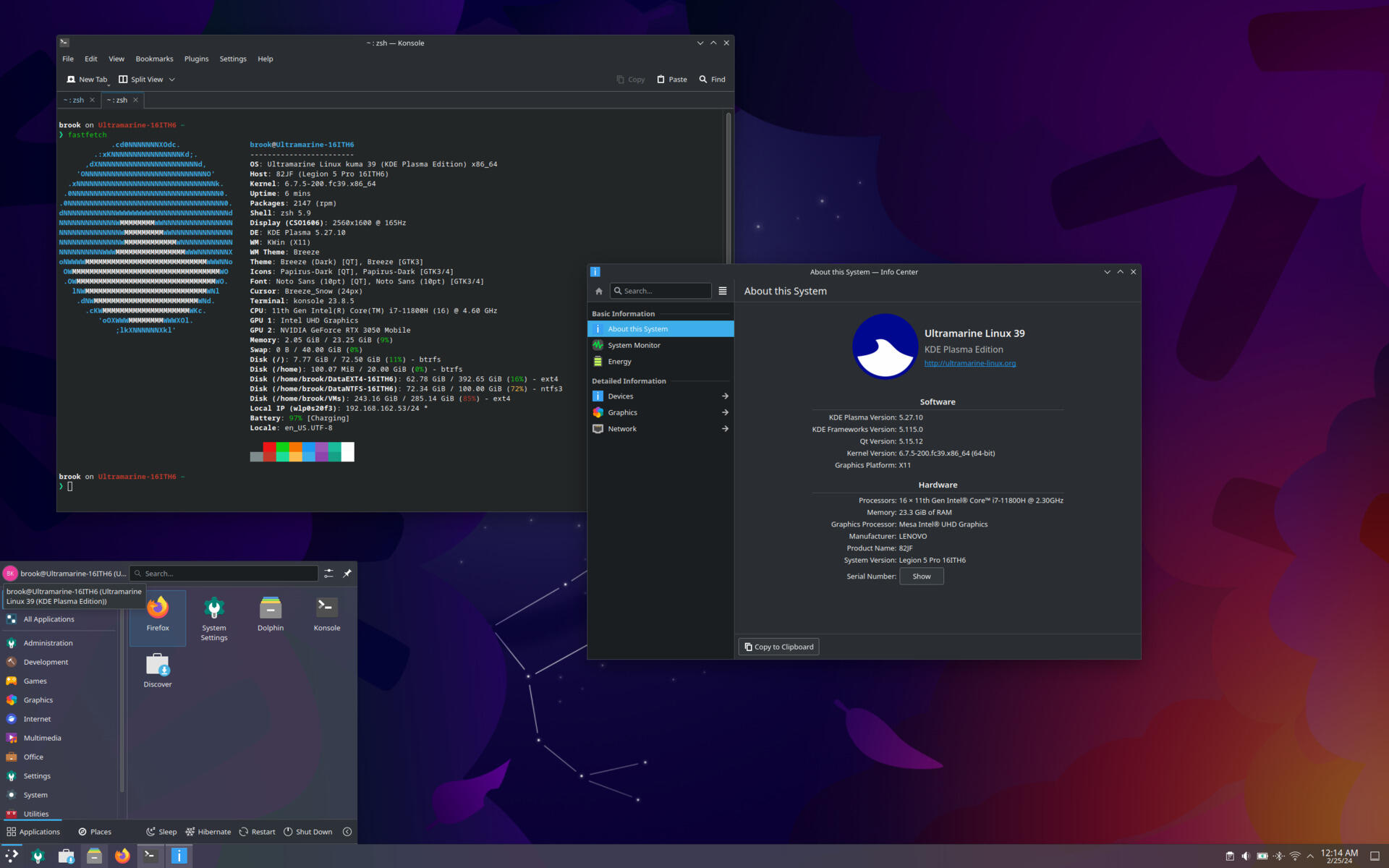Select Energy in the Info Center sidebar
Screen dimensions: 1389x868
pyautogui.click(x=660, y=362)
